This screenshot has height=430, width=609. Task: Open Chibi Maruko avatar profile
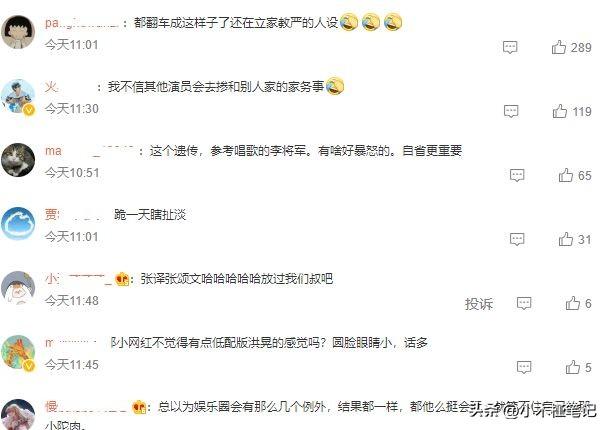click(x=18, y=32)
